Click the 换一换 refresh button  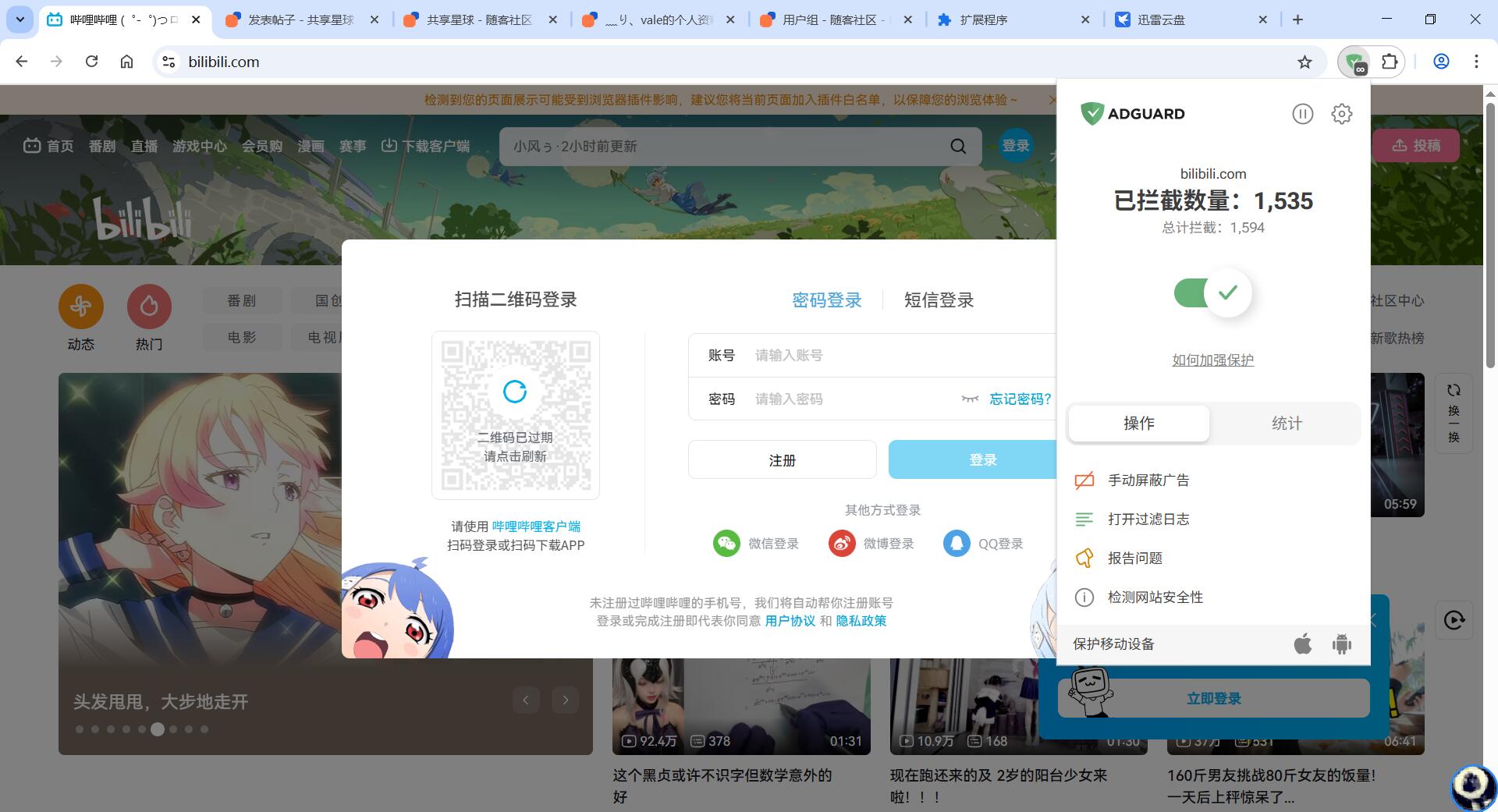[1454, 413]
